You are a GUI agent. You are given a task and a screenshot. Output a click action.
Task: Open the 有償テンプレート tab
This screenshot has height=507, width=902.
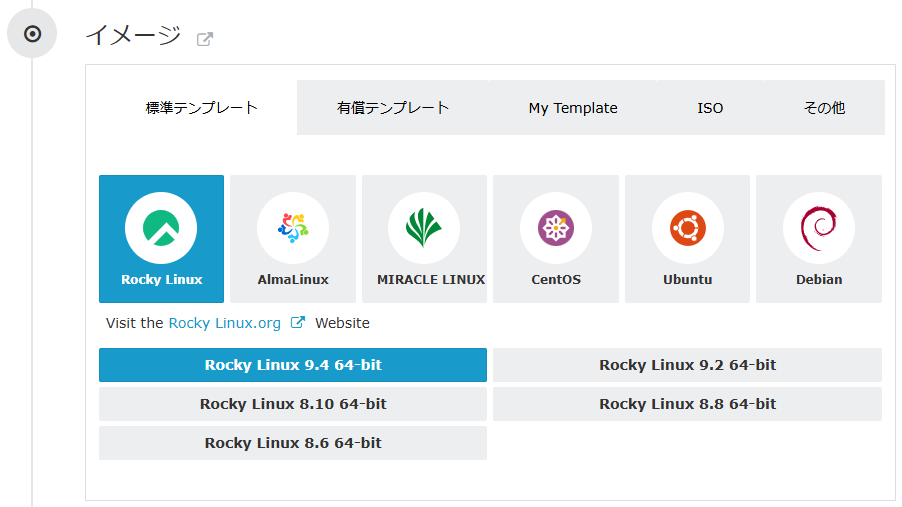393,108
